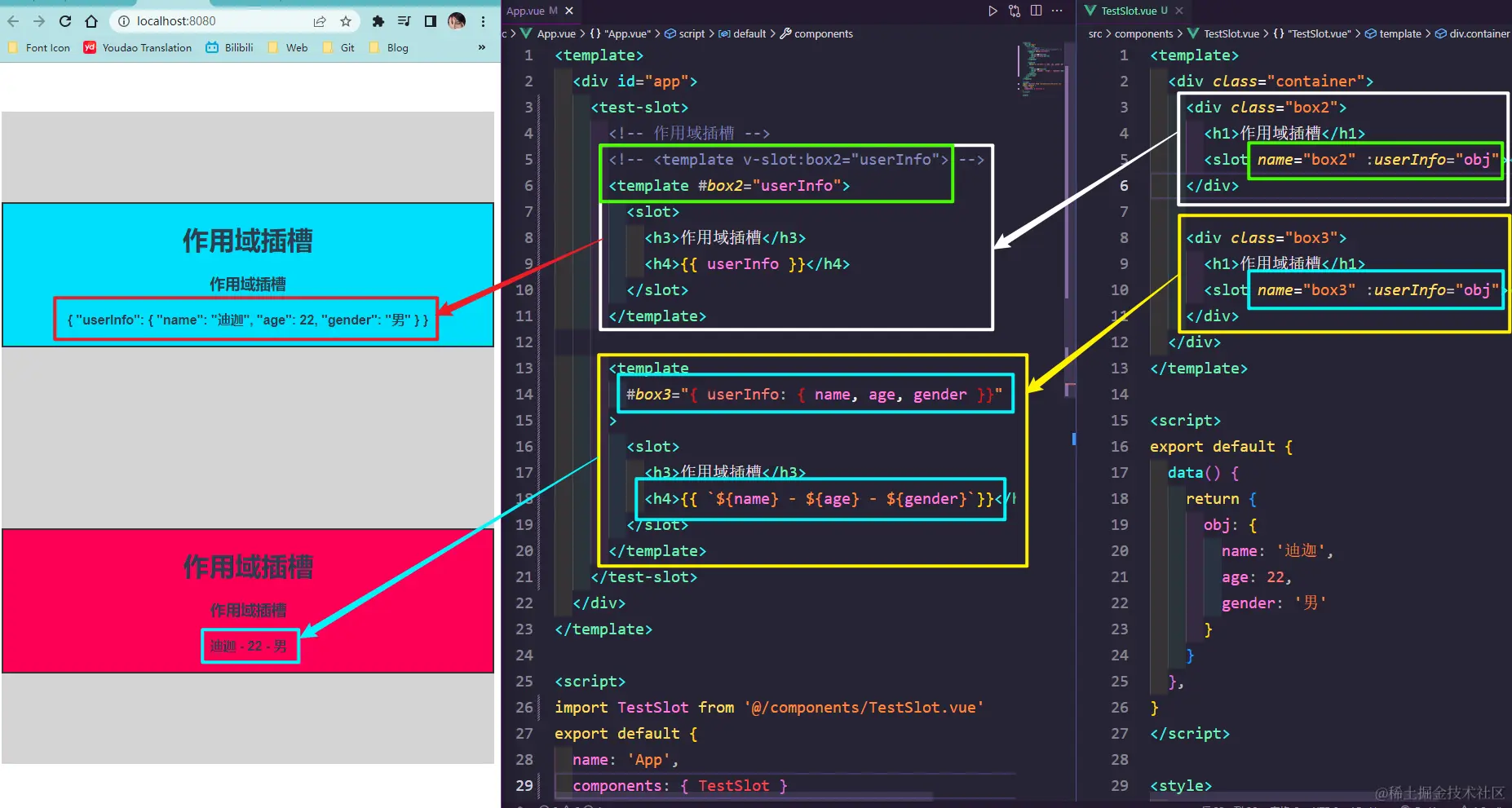Open browser extensions puzzle menu
This screenshot has width=1512, height=808.
pos(378,21)
